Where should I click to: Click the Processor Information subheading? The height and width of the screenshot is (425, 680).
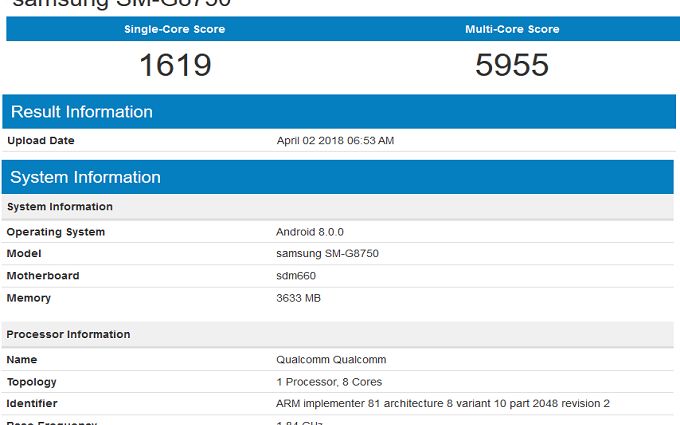pyautogui.click(x=69, y=334)
